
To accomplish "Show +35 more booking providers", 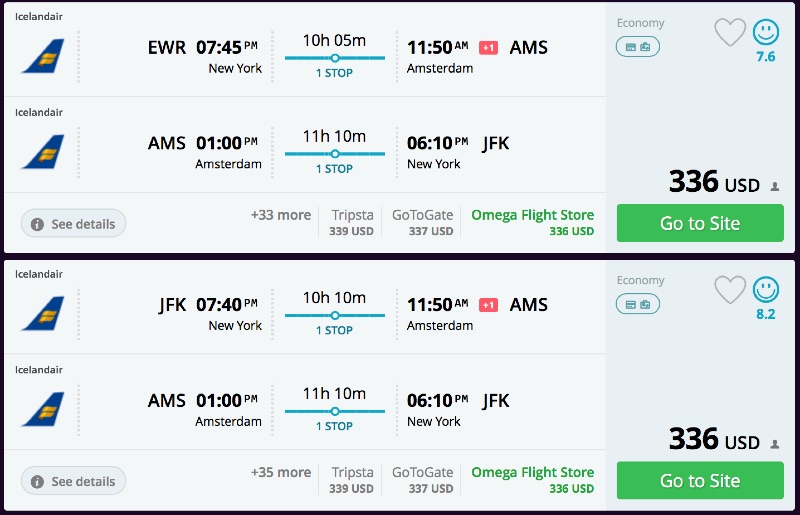I will point(281,472).
